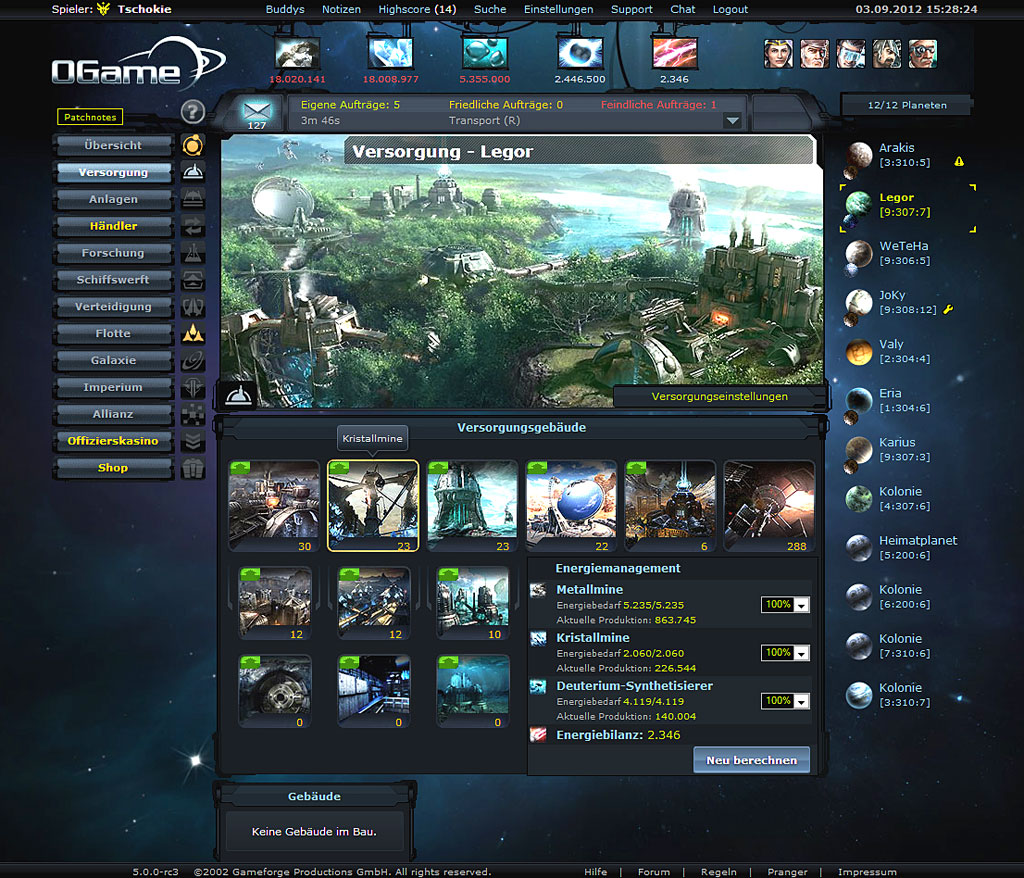
Task: Open the Schiffswerft menu
Action: click(x=113, y=280)
